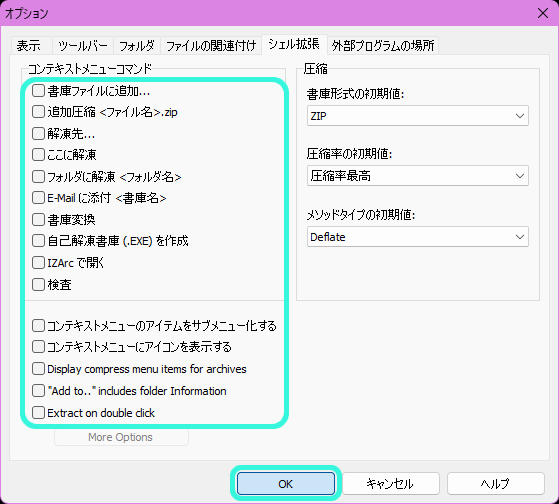Close the オプション dialog window
This screenshot has height=504, width=559.
click(543, 14)
